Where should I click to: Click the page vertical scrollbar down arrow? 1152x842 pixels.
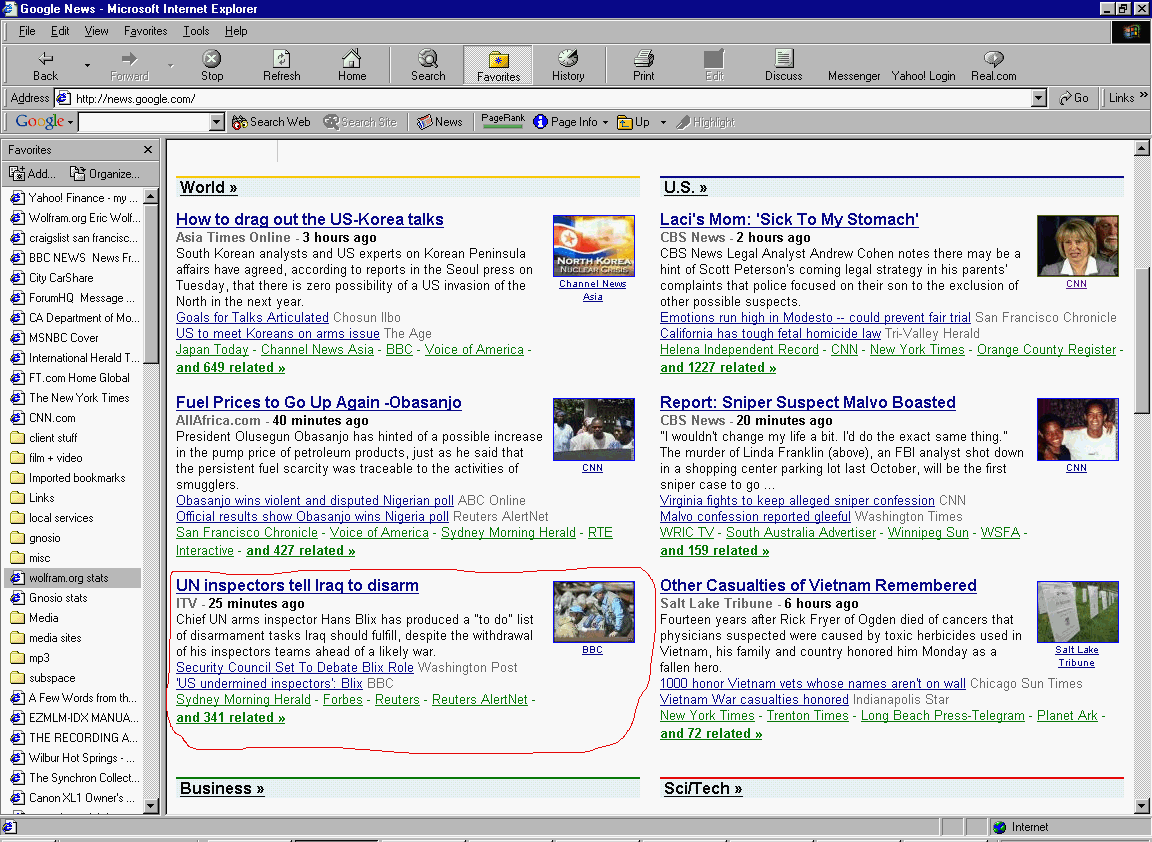pos(1142,806)
